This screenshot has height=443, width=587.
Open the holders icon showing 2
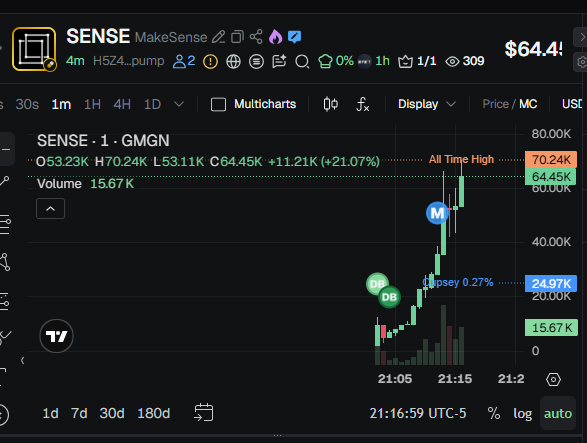tap(184, 61)
